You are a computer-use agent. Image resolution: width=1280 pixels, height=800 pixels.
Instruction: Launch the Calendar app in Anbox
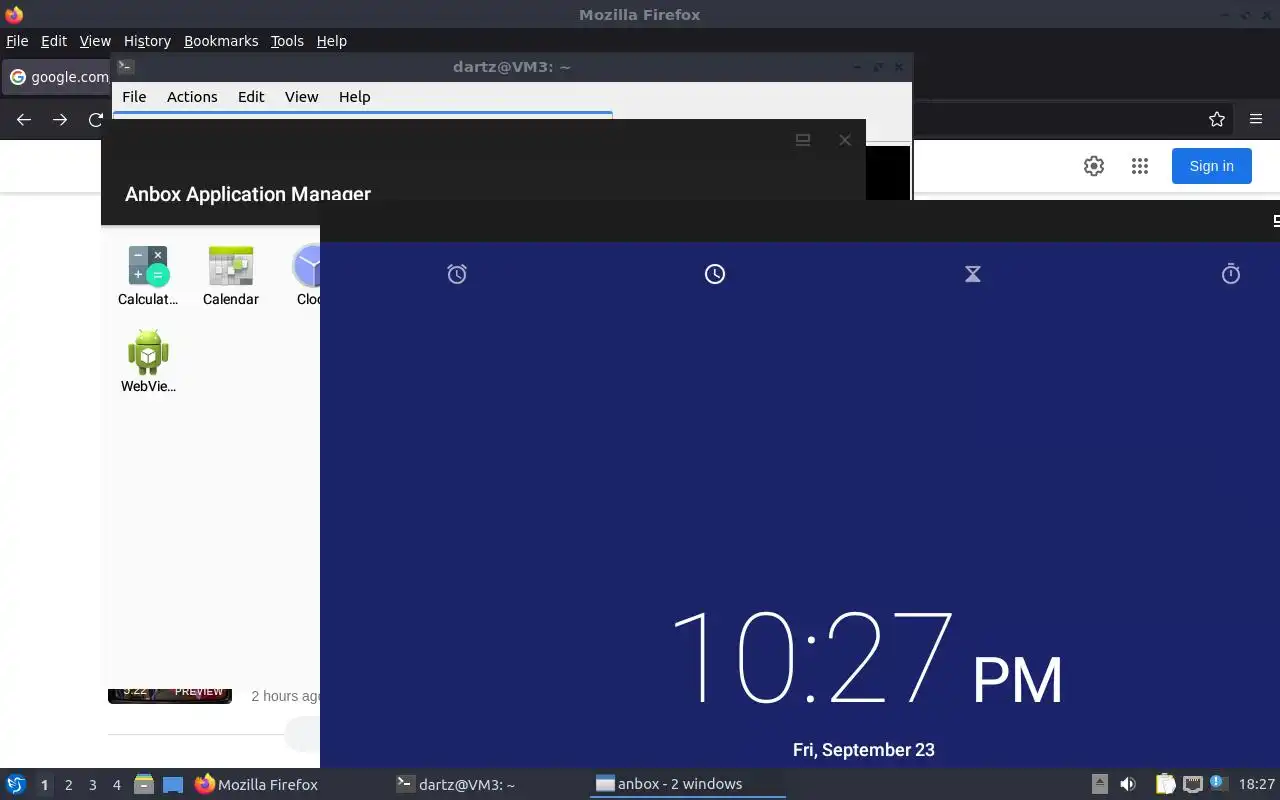click(x=231, y=276)
